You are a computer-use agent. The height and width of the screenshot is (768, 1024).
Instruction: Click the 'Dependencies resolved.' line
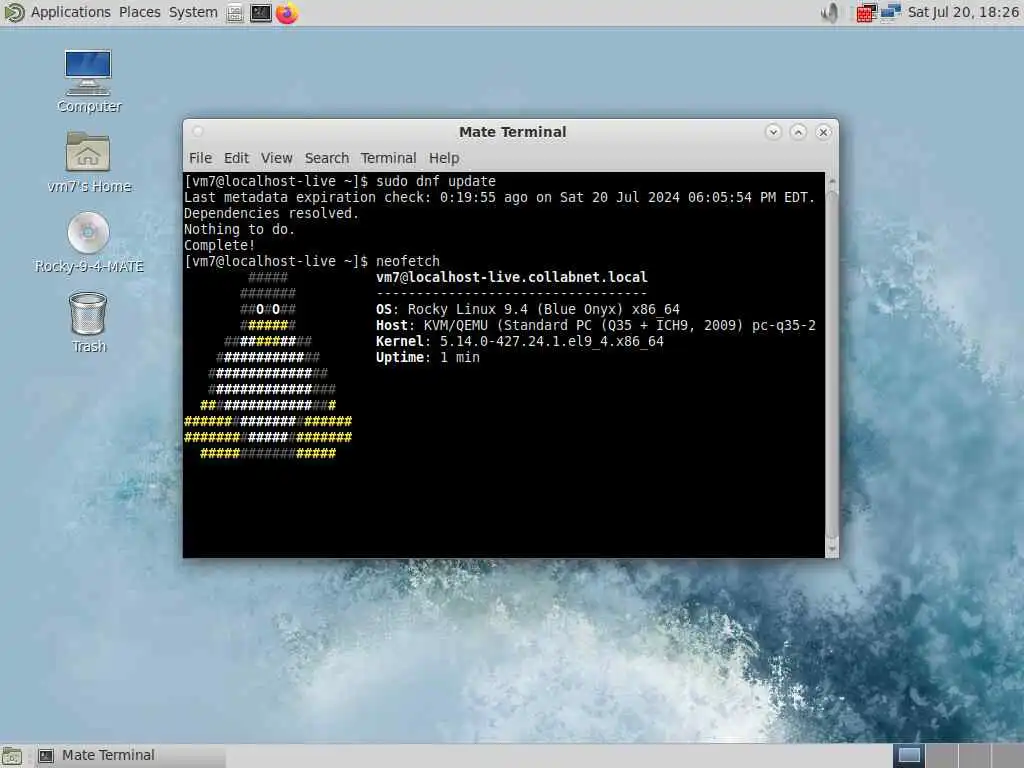[271, 213]
